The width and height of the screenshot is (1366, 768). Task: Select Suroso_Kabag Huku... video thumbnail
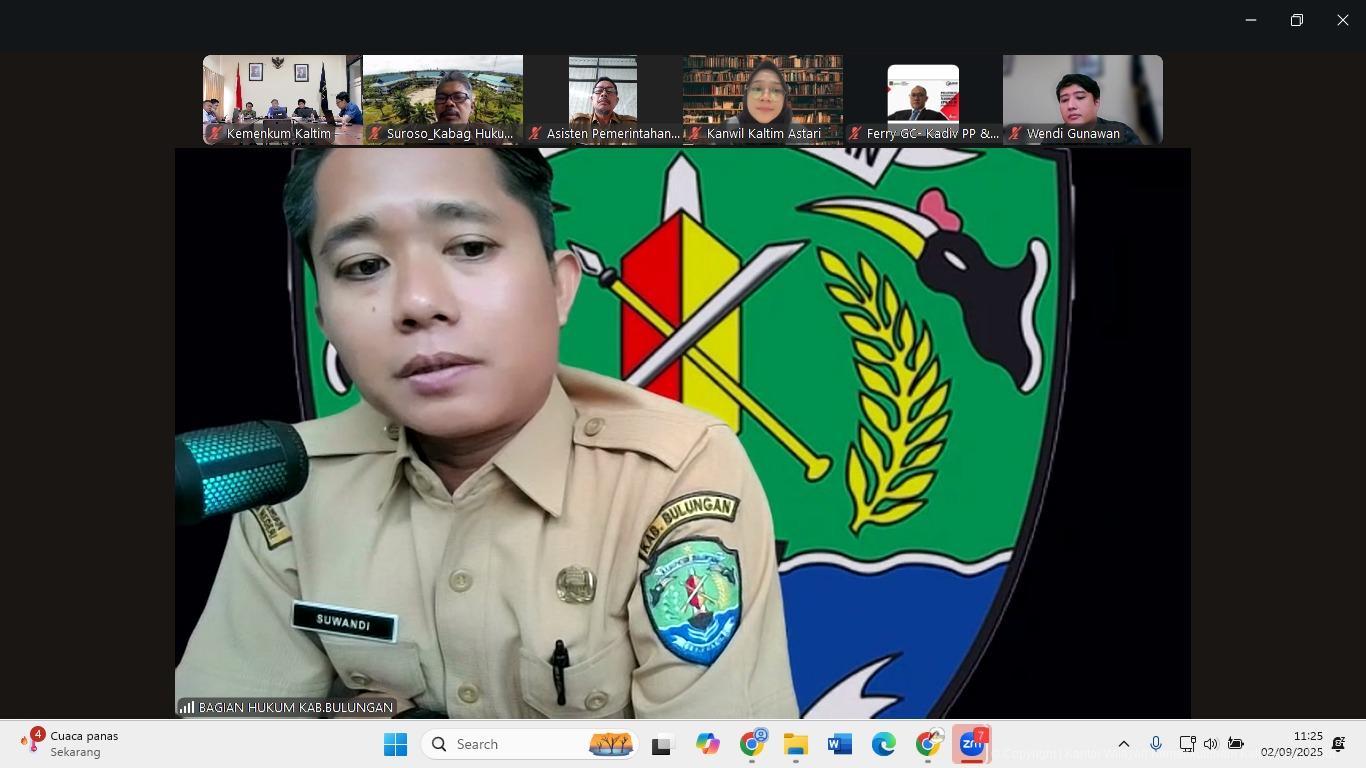point(443,100)
